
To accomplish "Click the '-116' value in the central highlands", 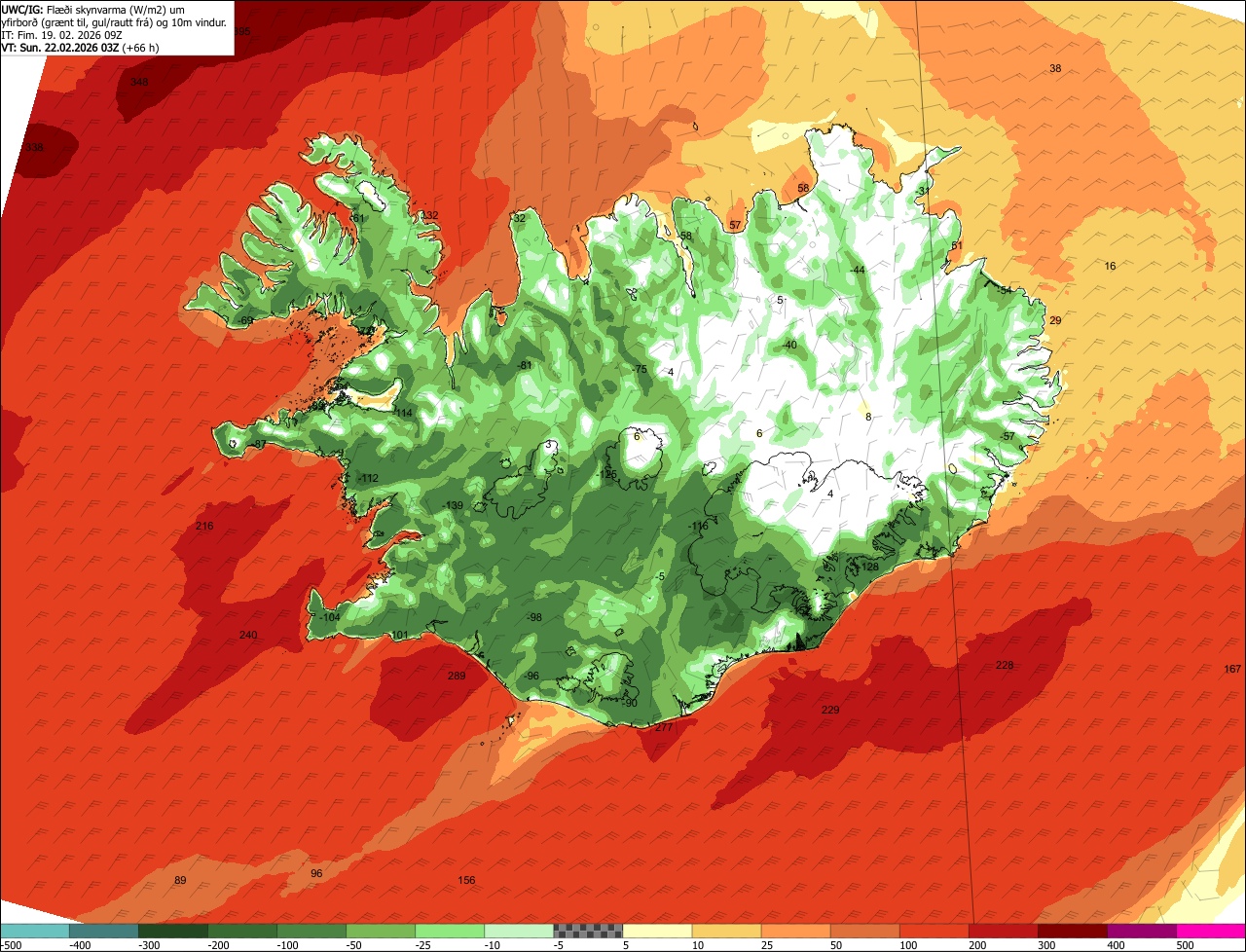I will pos(698,526).
